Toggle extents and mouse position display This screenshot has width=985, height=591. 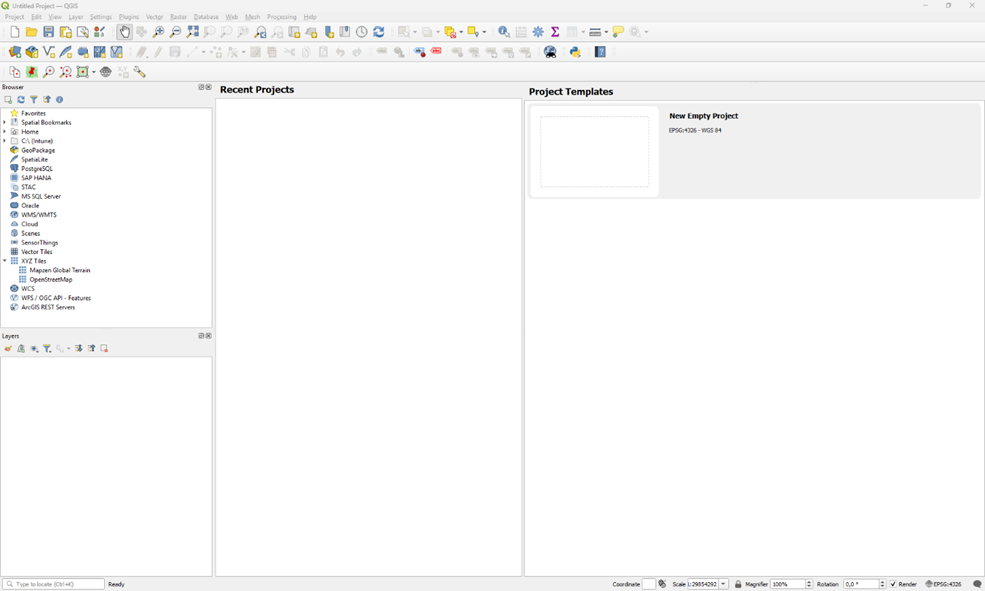662,584
